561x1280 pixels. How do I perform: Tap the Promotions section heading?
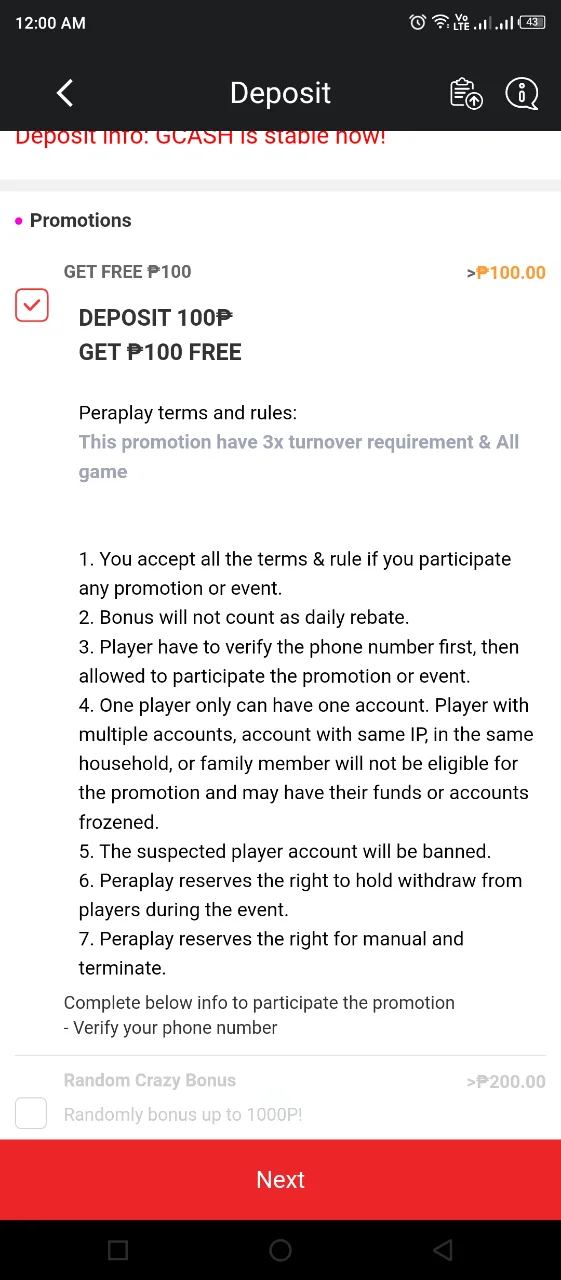pyautogui.click(x=80, y=220)
